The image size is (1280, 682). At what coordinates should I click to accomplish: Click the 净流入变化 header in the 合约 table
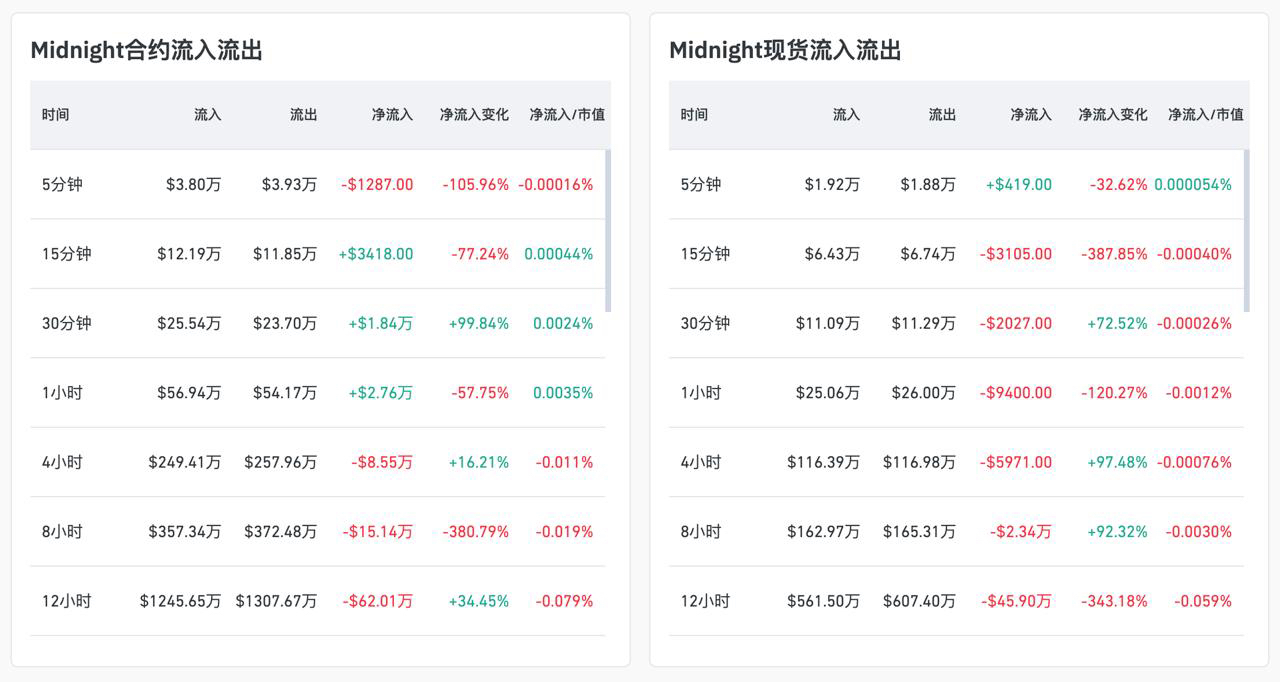[x=474, y=115]
